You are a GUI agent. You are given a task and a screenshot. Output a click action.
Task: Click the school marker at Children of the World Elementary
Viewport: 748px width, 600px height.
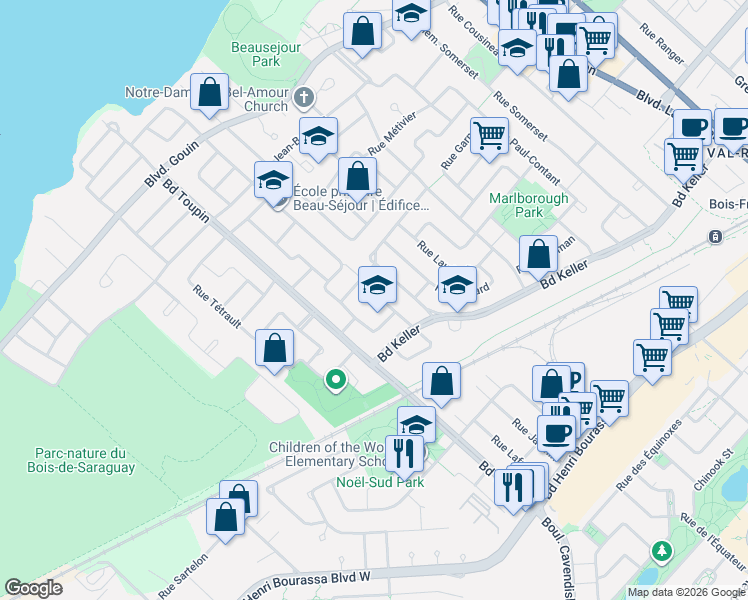[416, 422]
